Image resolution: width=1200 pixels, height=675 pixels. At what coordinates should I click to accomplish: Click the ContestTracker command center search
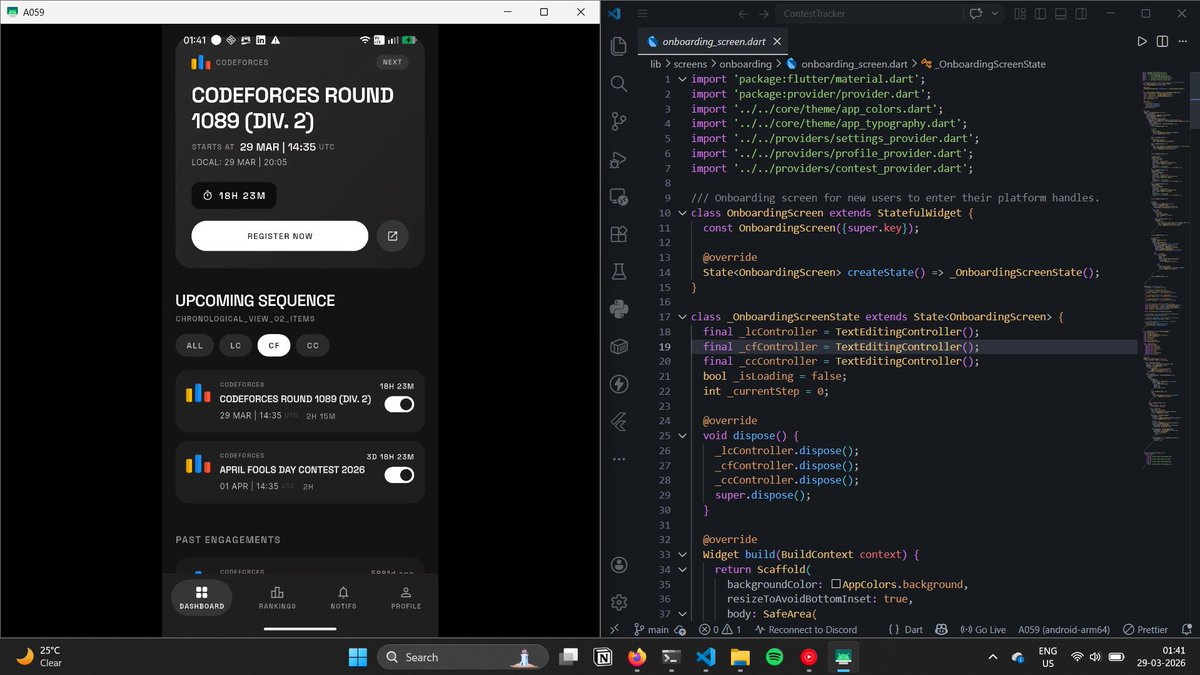(x=868, y=14)
